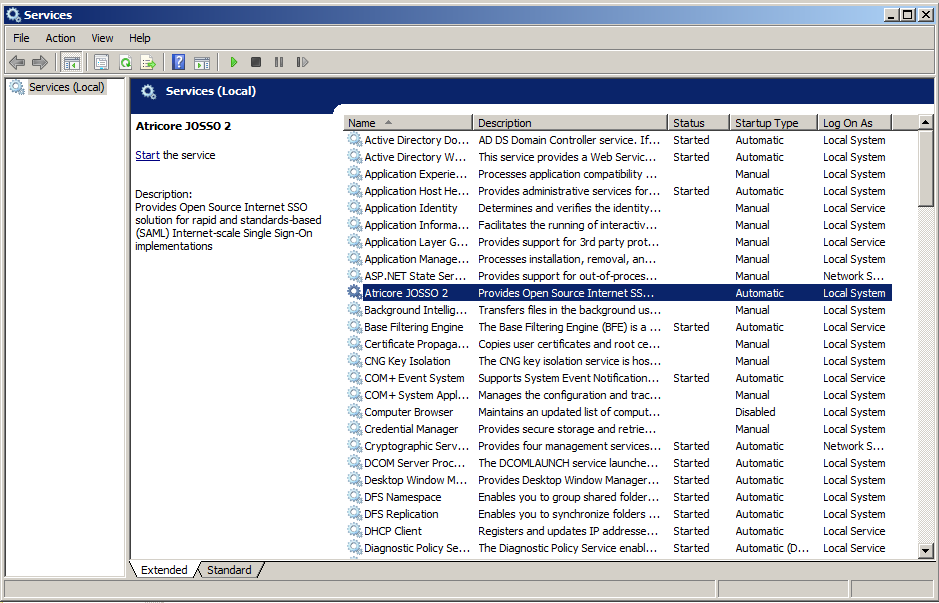Select the Diagnostic Policy Se… service name

(417, 547)
